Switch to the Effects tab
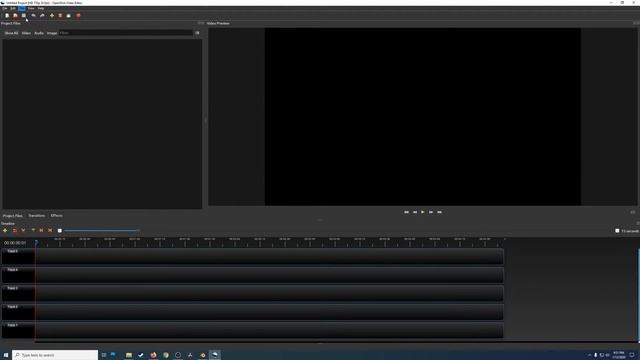This screenshot has width=640, height=360. pos(56,216)
